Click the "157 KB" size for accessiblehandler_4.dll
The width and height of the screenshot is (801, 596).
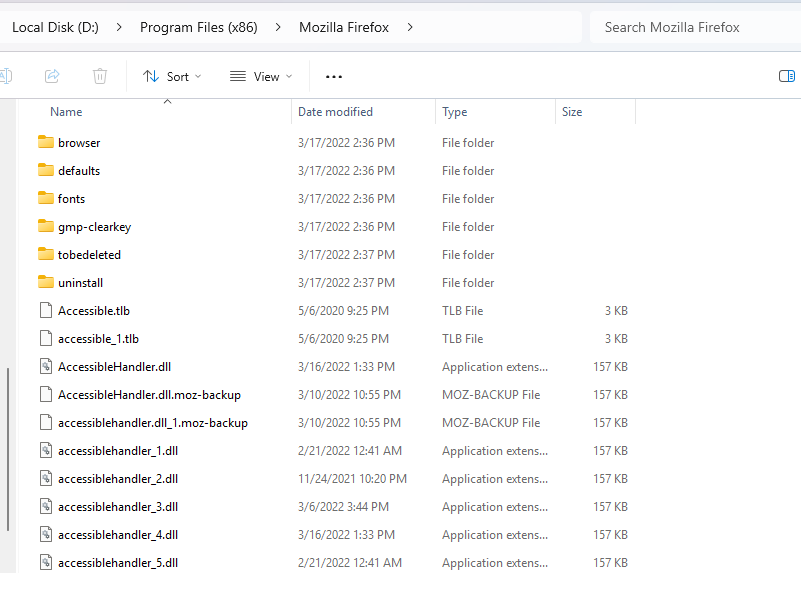pos(610,535)
